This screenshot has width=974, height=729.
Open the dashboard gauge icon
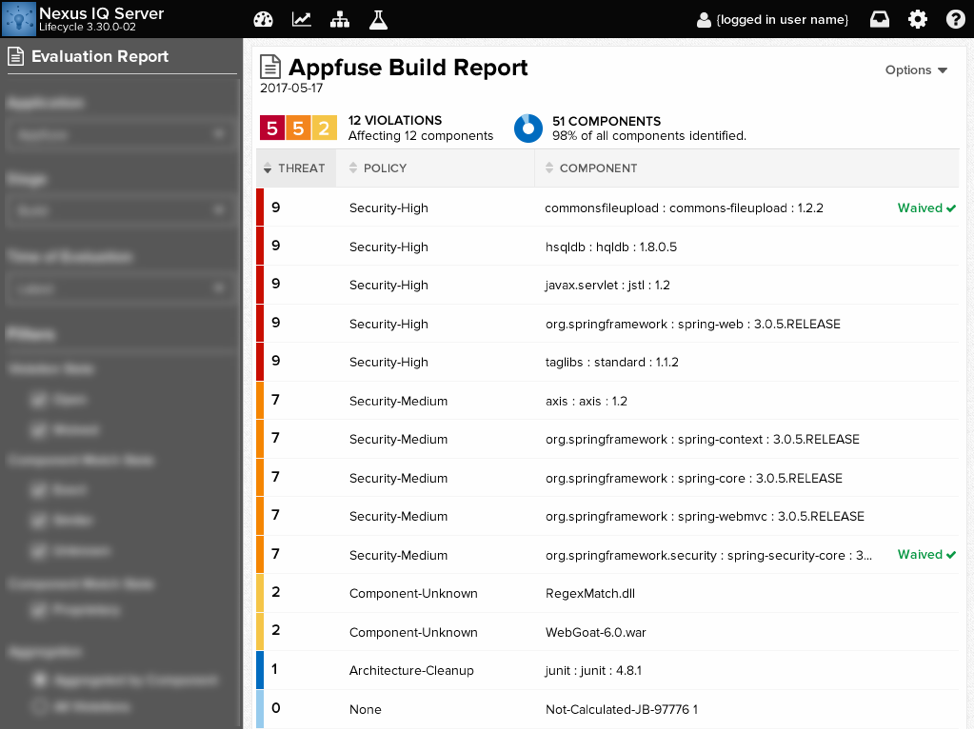pos(263,19)
